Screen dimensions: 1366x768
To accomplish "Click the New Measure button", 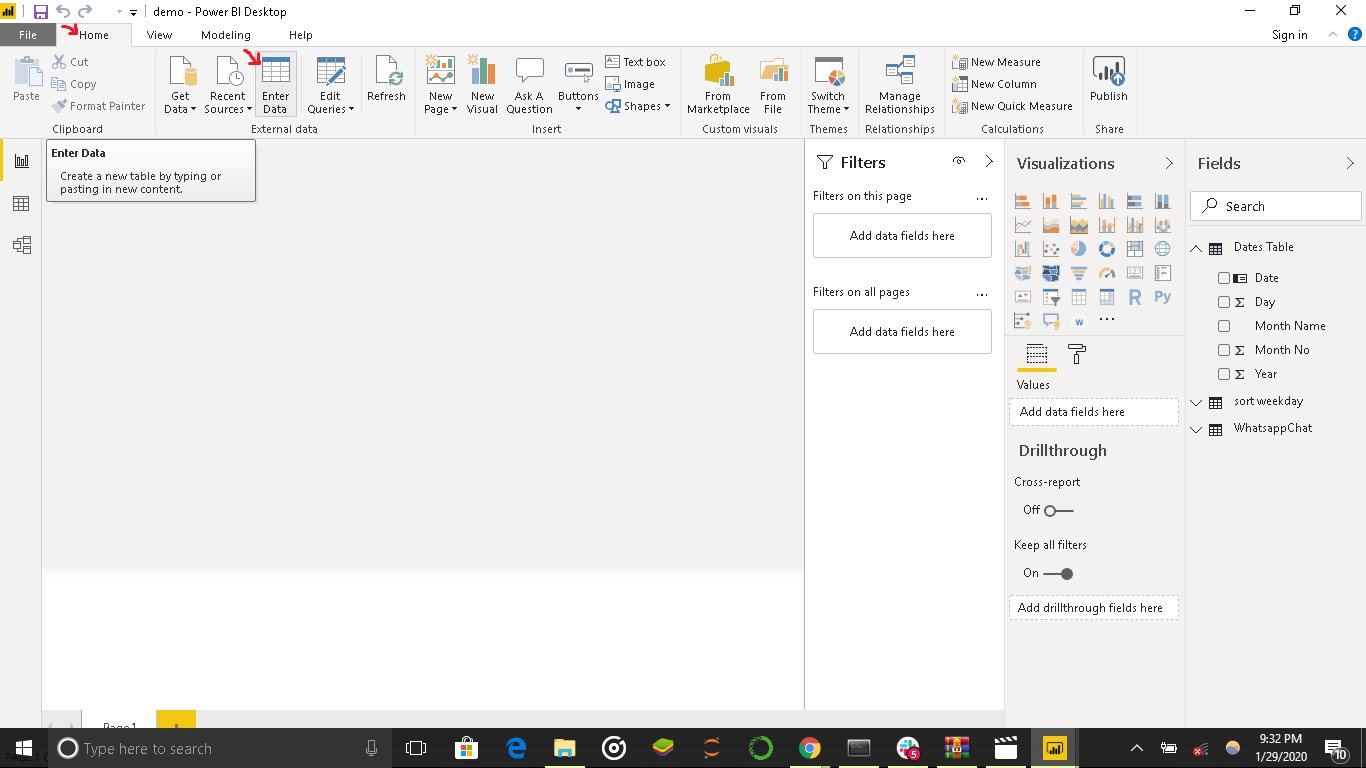I will click(x=997, y=62).
